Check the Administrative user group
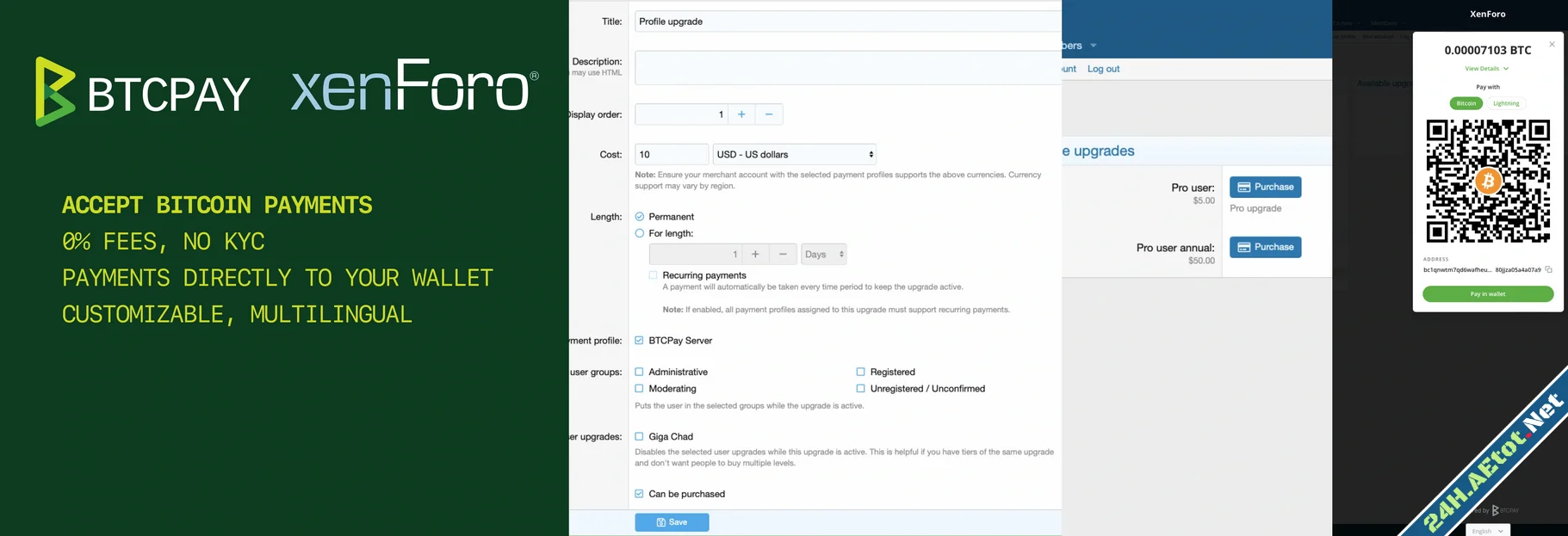 [640, 373]
